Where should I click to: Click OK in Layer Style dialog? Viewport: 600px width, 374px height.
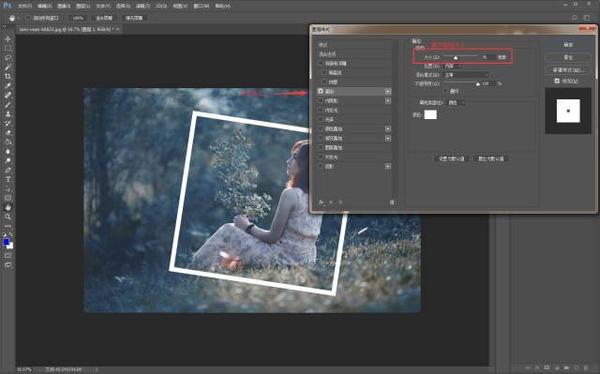point(568,45)
